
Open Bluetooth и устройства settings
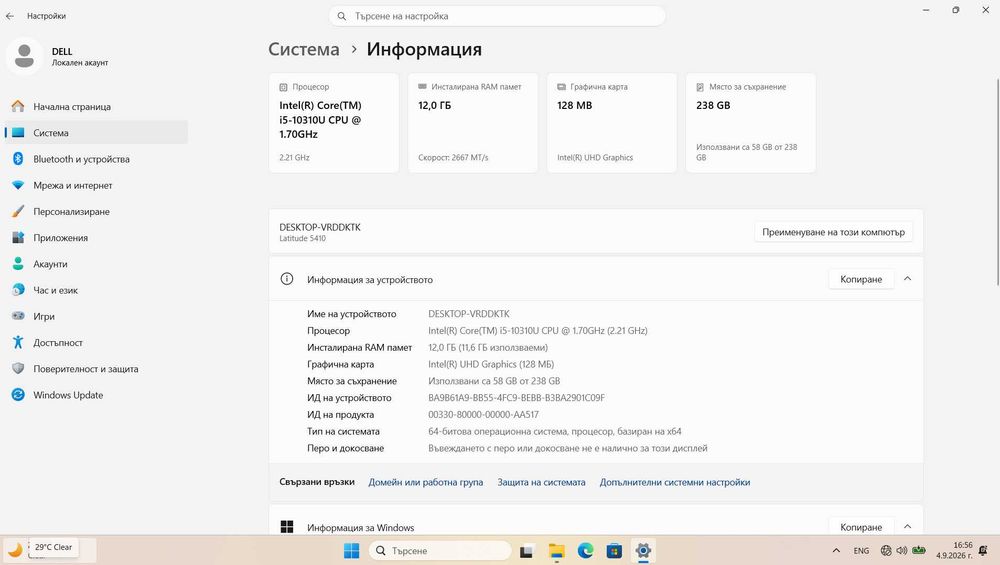coord(96,159)
